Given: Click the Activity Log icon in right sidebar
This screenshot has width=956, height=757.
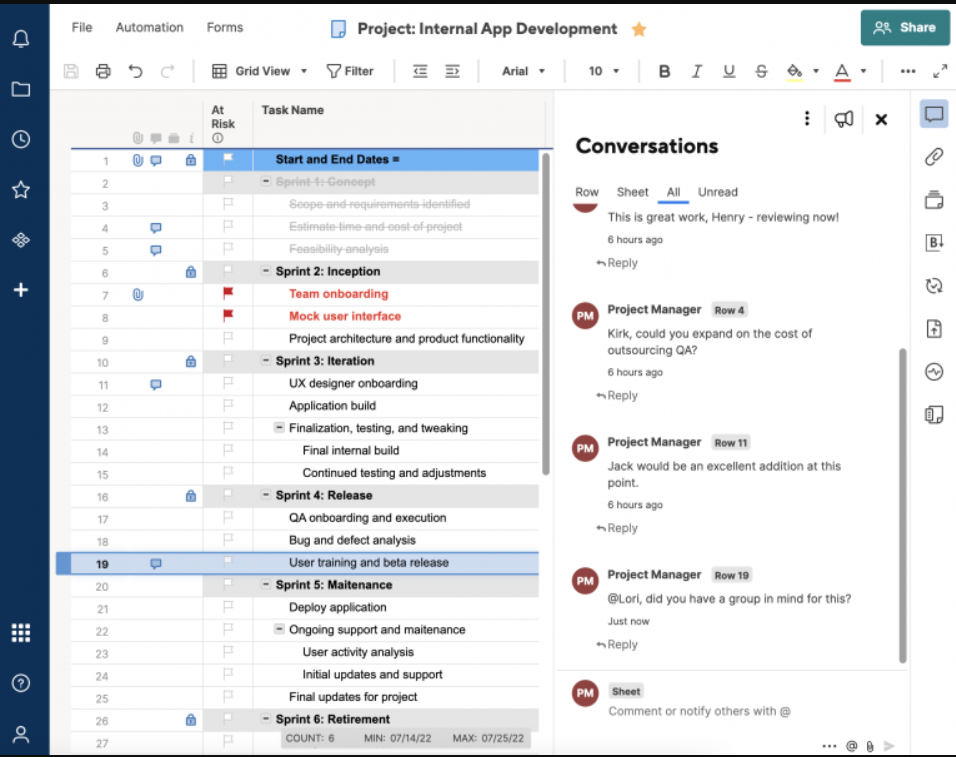Looking at the screenshot, I should (x=934, y=372).
